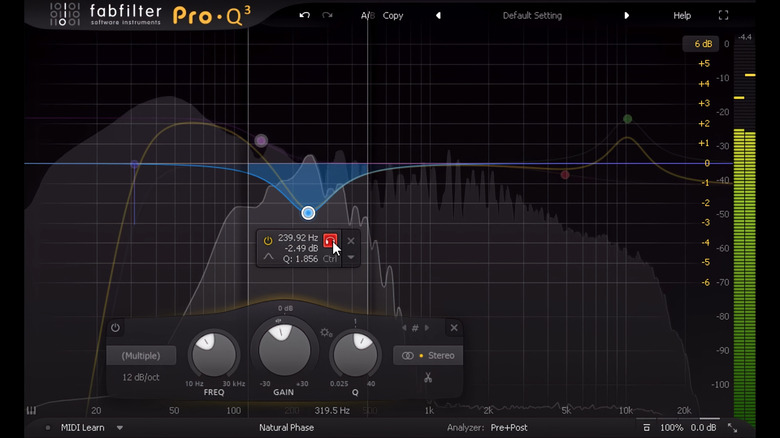Open the Default Setting preset menu

(532, 16)
